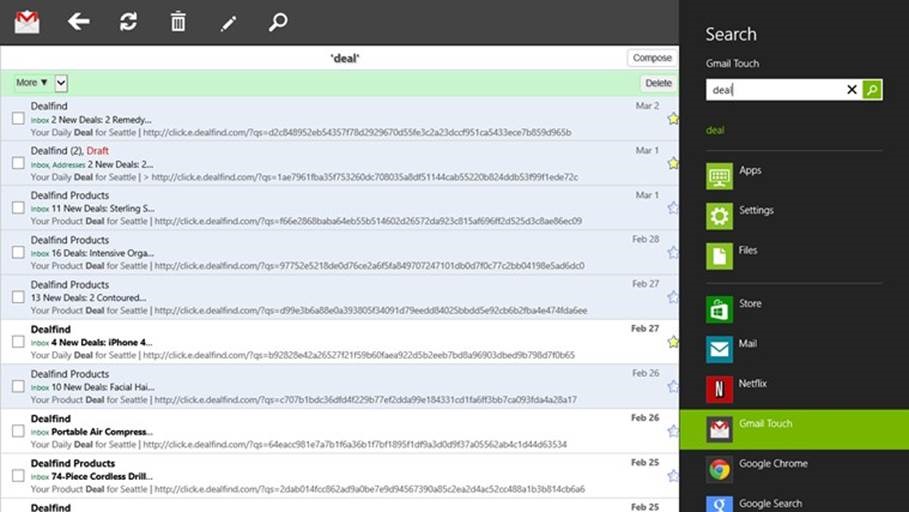
Task: Select checkbox for the Dealfind (2) Draft email
Action: click(x=18, y=163)
